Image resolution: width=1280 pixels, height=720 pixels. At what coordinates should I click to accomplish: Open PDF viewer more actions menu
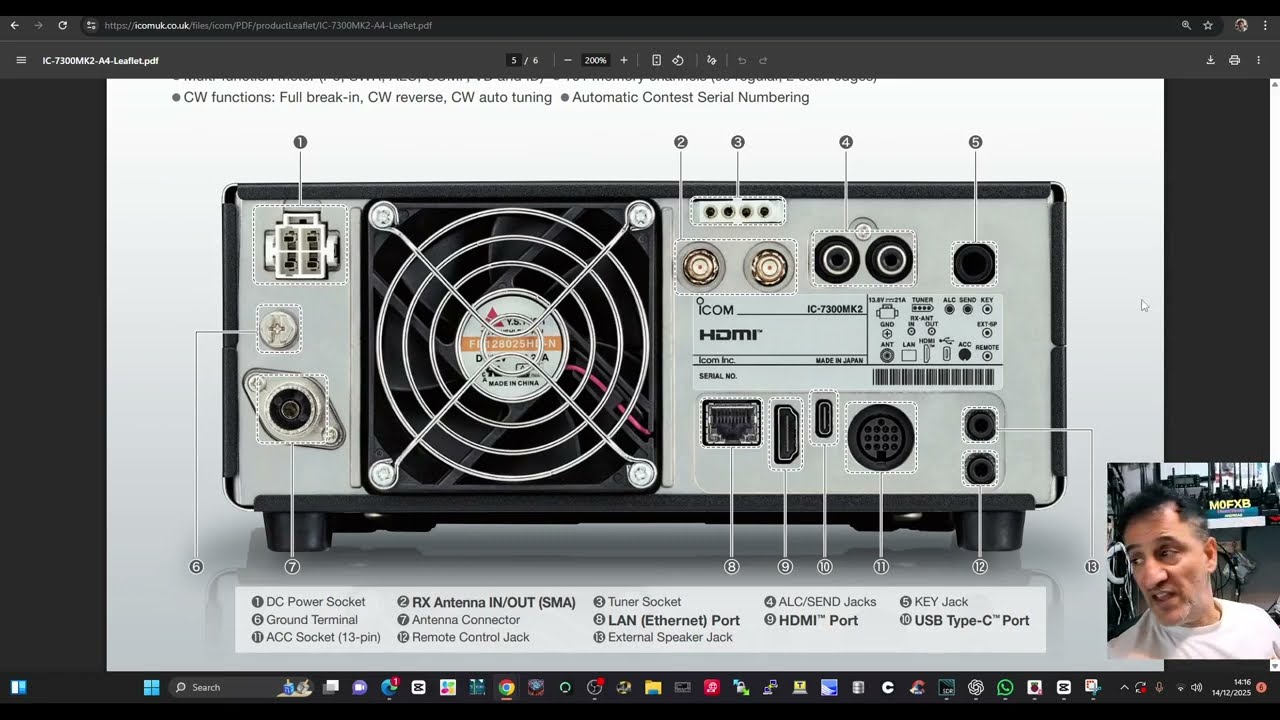[x=1258, y=60]
